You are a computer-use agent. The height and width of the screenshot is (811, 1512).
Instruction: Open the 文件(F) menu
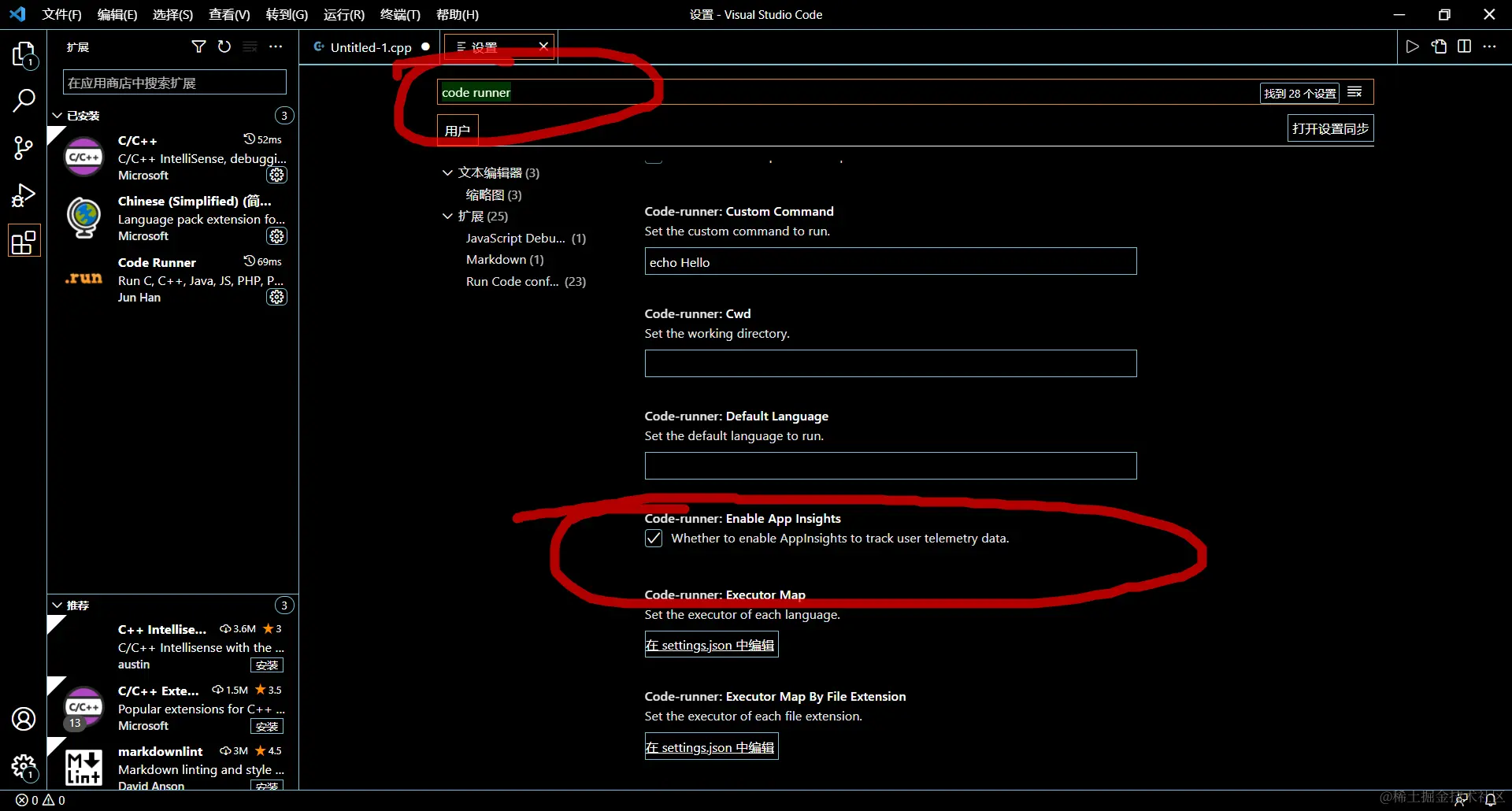tap(62, 15)
